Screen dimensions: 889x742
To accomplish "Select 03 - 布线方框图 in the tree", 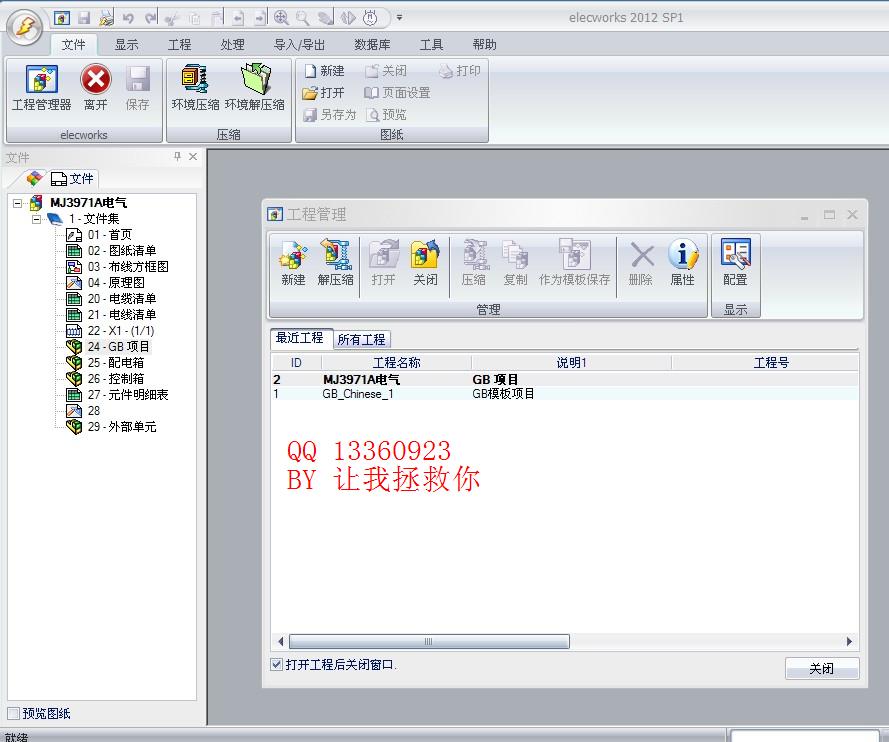I will coord(117,266).
